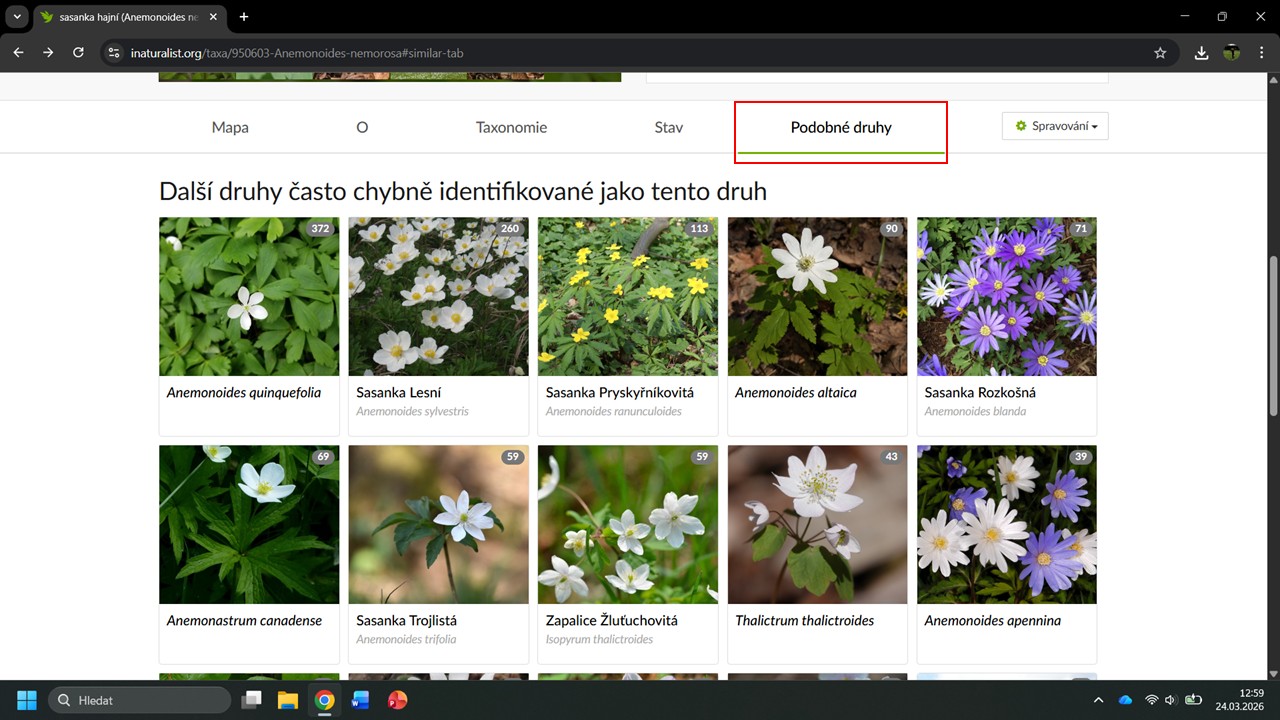
Task: Open File Explorer from the taskbar
Action: 288,700
